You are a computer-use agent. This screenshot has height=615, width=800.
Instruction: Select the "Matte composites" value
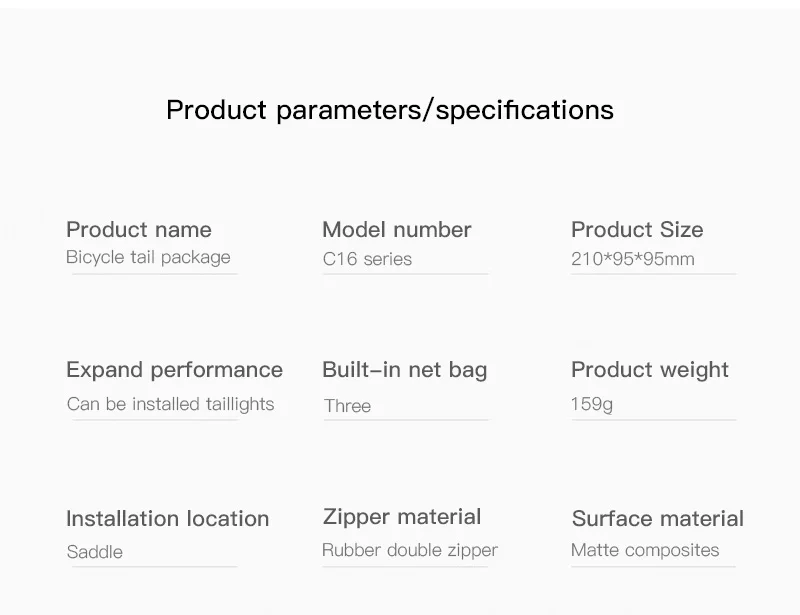tap(645, 550)
